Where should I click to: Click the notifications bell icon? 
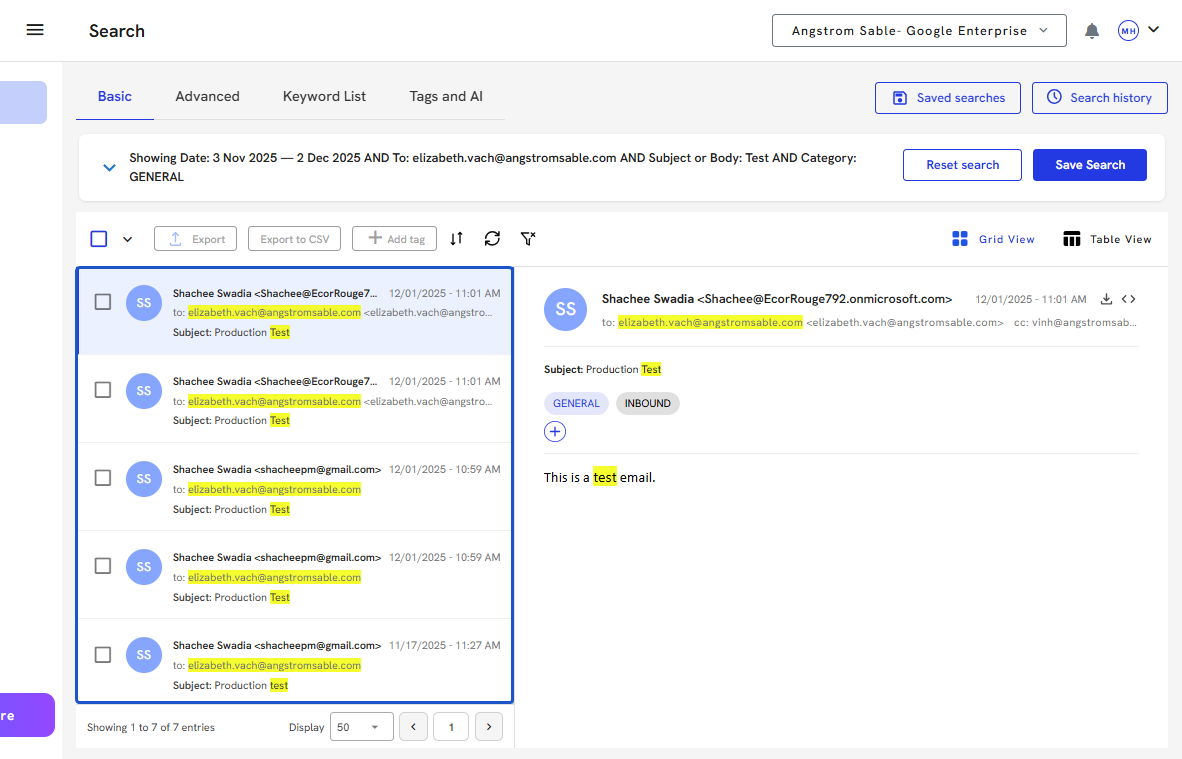(1092, 31)
